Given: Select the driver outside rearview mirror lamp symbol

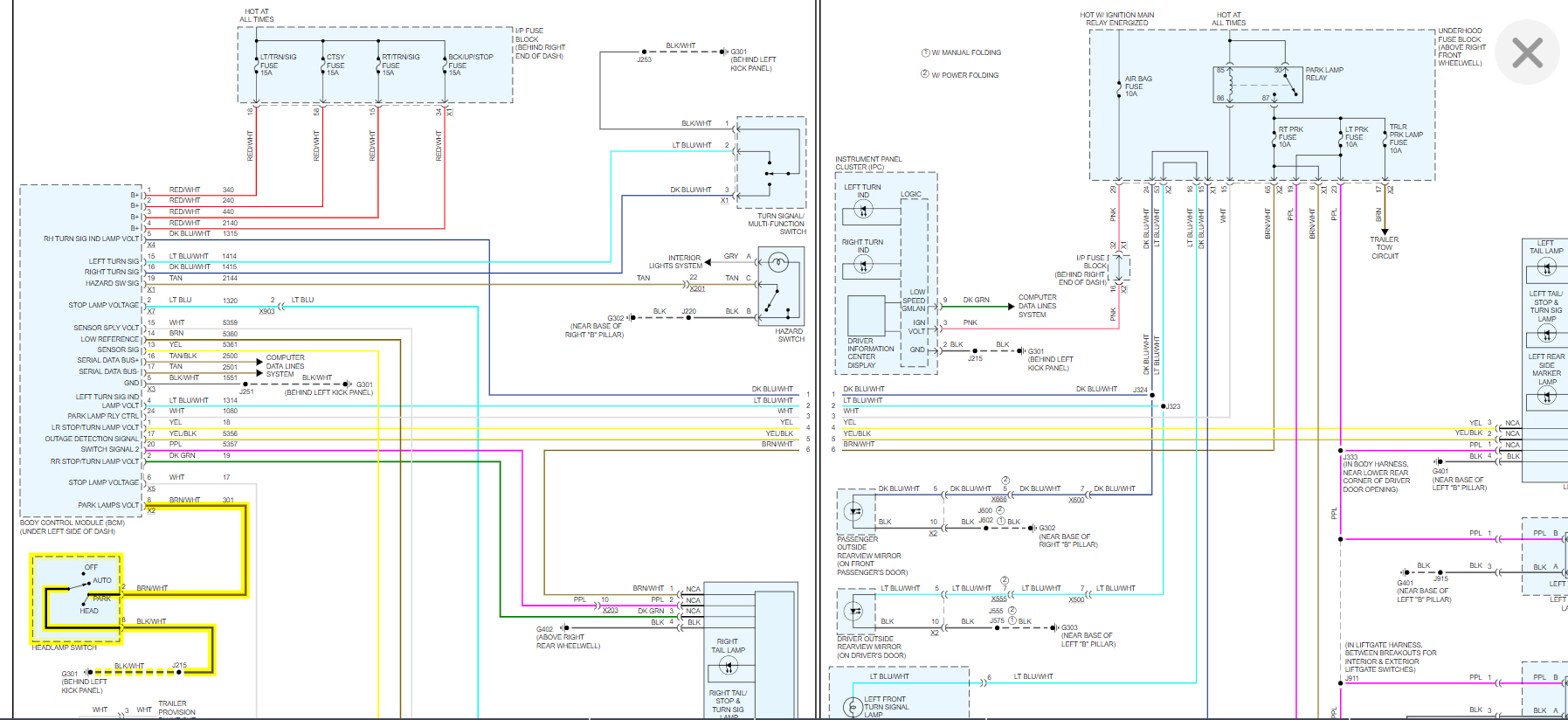Looking at the screenshot, I should 854,611.
